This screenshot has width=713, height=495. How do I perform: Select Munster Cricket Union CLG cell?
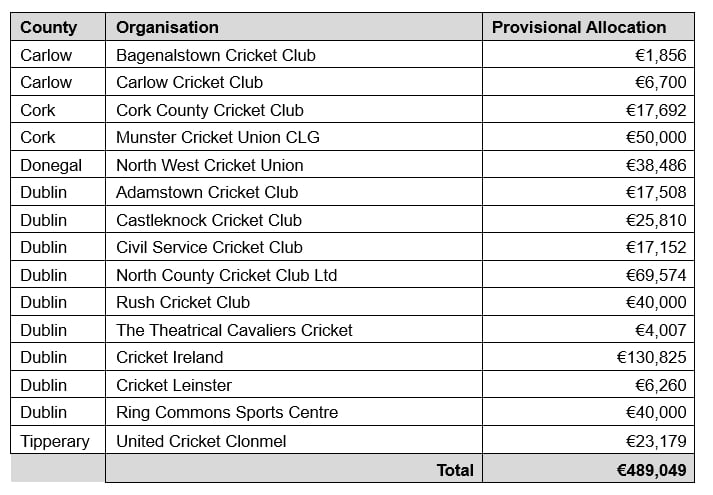pos(217,137)
